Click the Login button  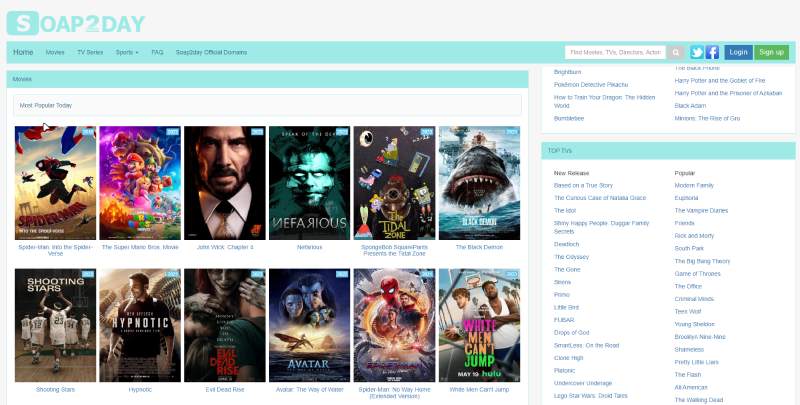738,52
